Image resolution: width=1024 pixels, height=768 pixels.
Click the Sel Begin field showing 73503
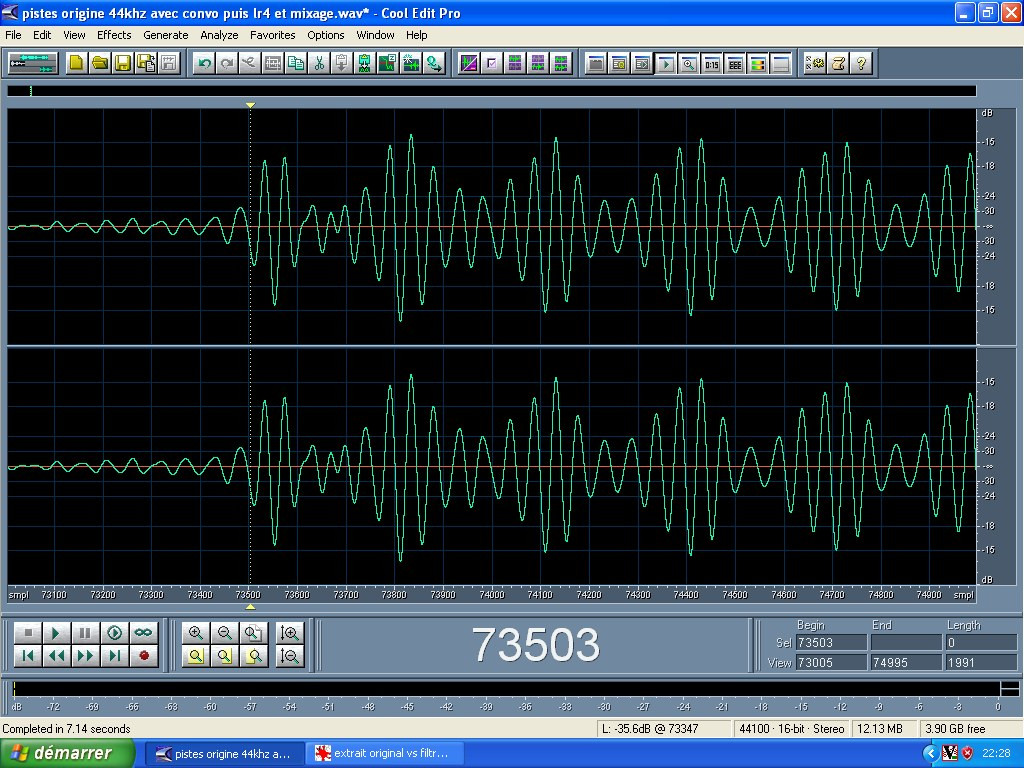coord(831,643)
